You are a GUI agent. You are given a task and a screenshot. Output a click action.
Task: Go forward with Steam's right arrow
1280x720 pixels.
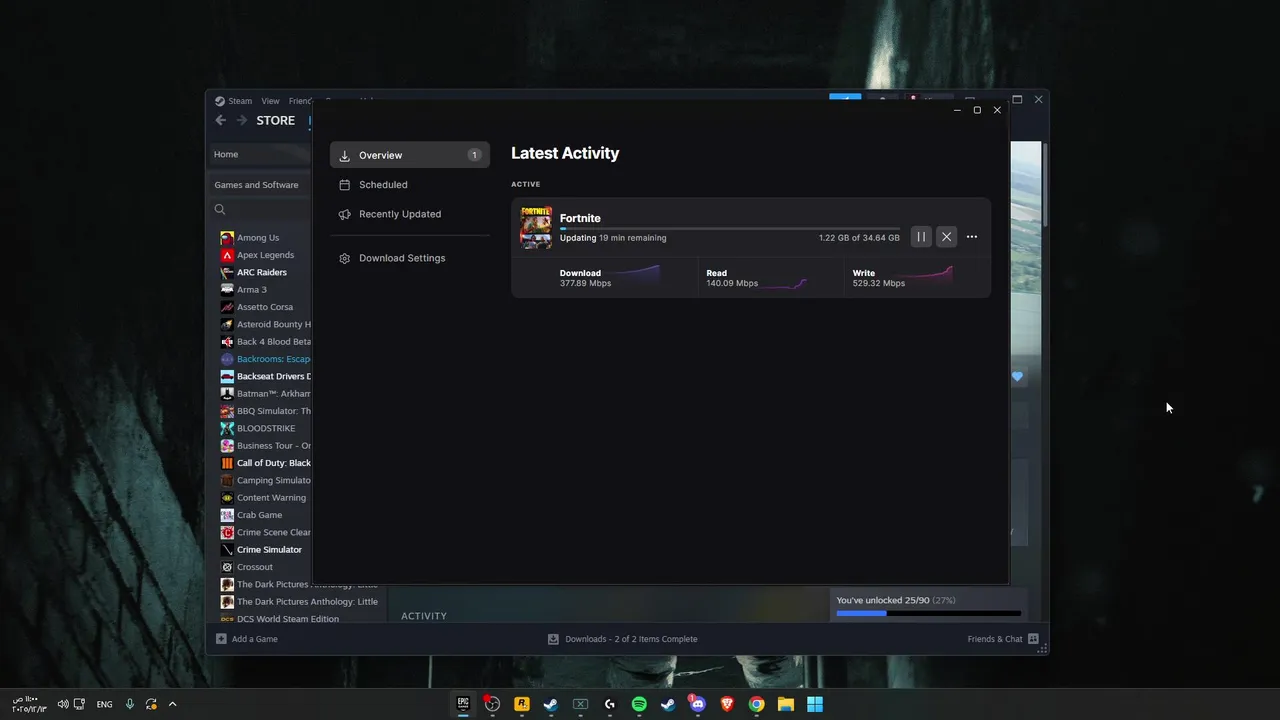[241, 120]
